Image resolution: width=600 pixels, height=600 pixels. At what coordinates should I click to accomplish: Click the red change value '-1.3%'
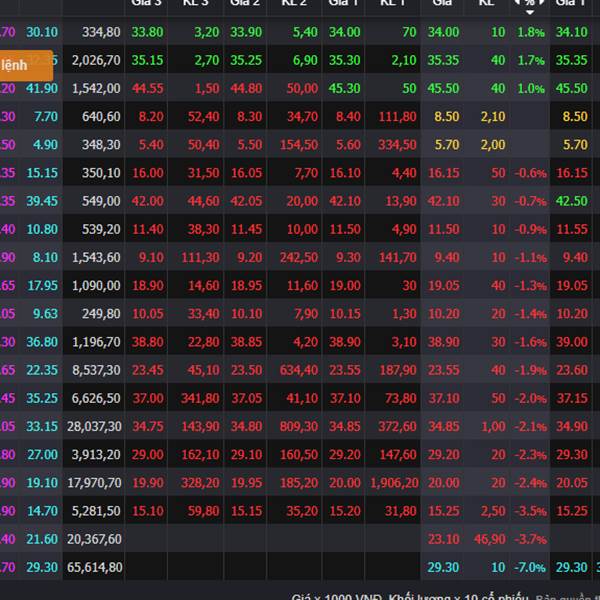click(x=530, y=285)
